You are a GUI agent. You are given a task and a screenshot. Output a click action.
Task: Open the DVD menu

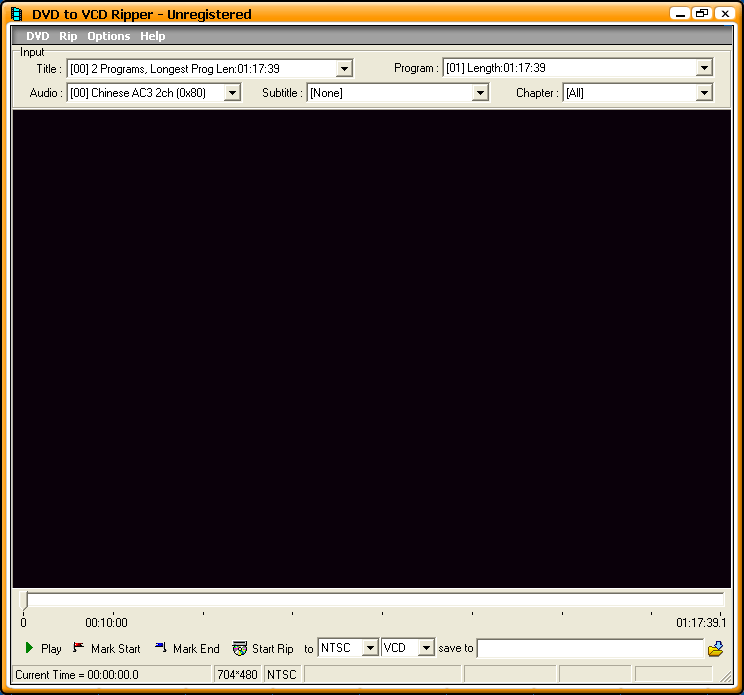[x=37, y=36]
